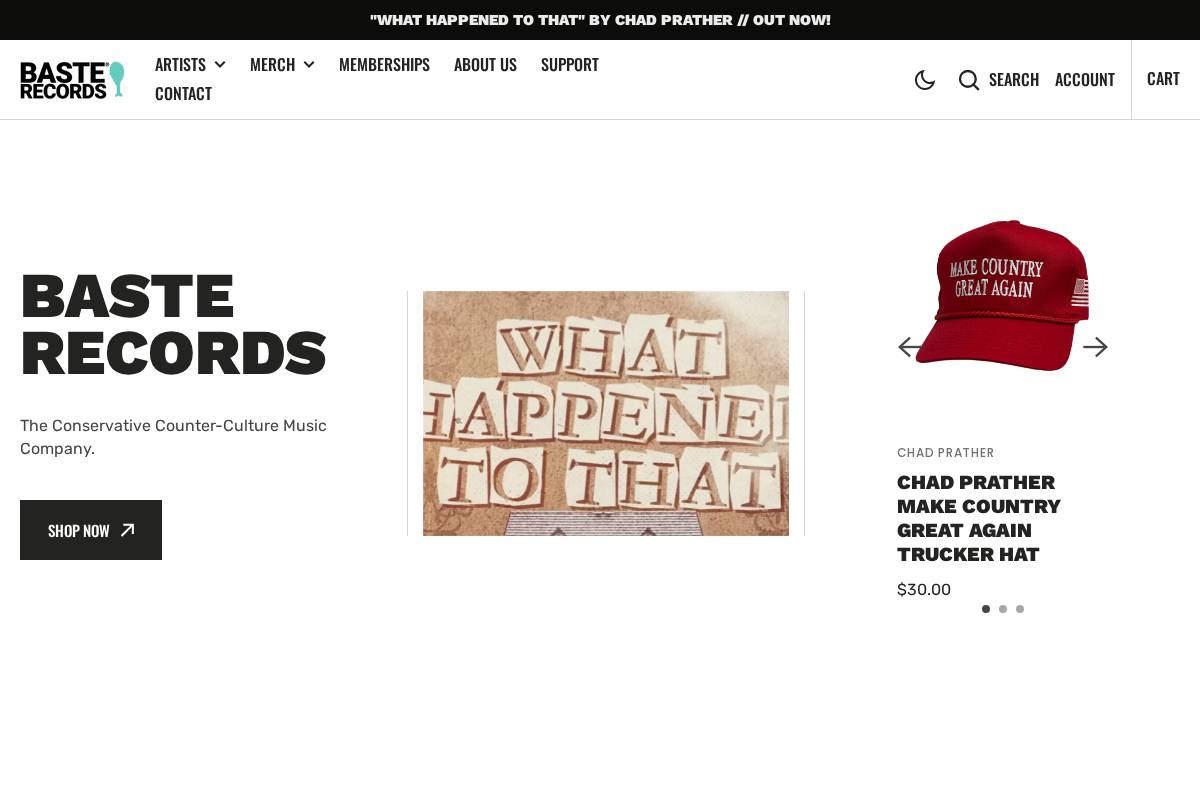Open search using the magnifying glass icon
The width and height of the screenshot is (1200, 800).
coord(968,80)
